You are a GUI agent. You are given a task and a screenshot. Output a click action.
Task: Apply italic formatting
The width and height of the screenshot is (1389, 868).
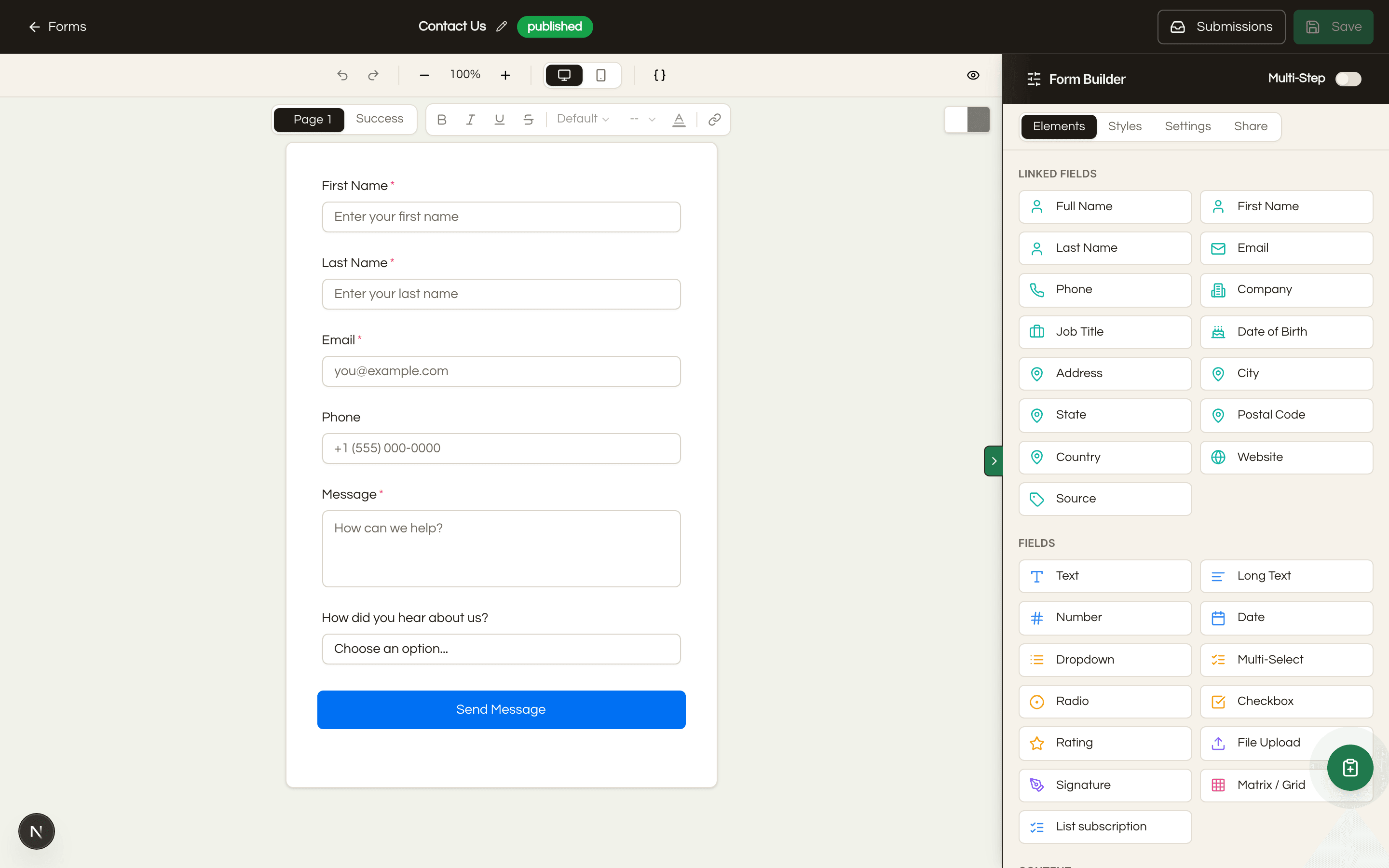pos(471,120)
